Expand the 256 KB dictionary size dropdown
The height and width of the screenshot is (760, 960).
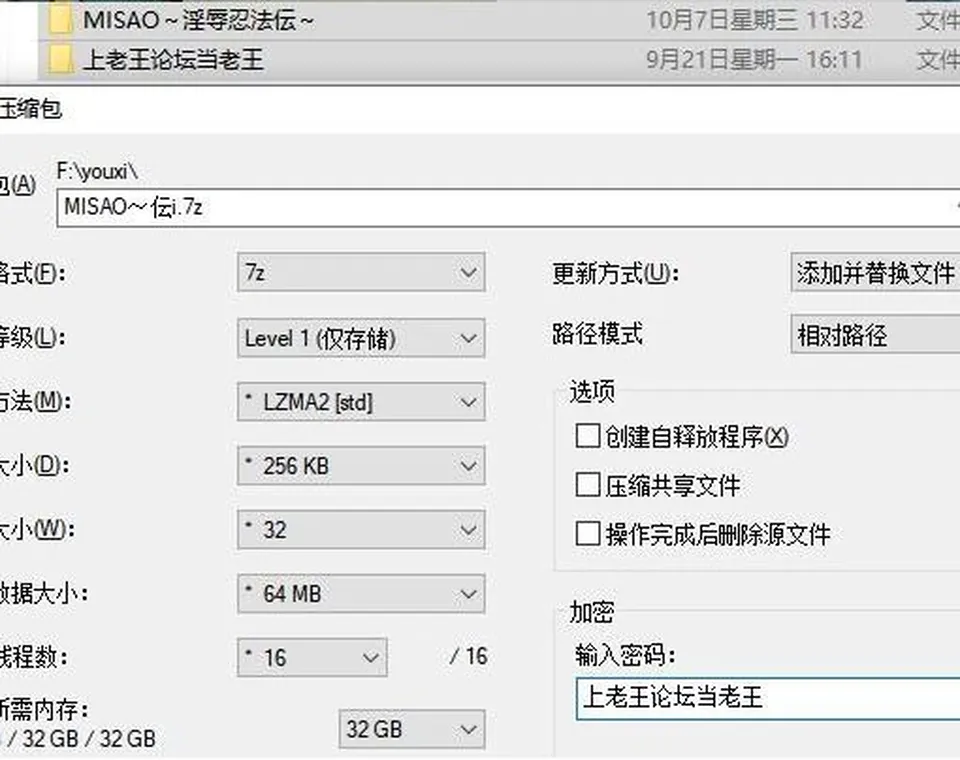[x=361, y=466]
